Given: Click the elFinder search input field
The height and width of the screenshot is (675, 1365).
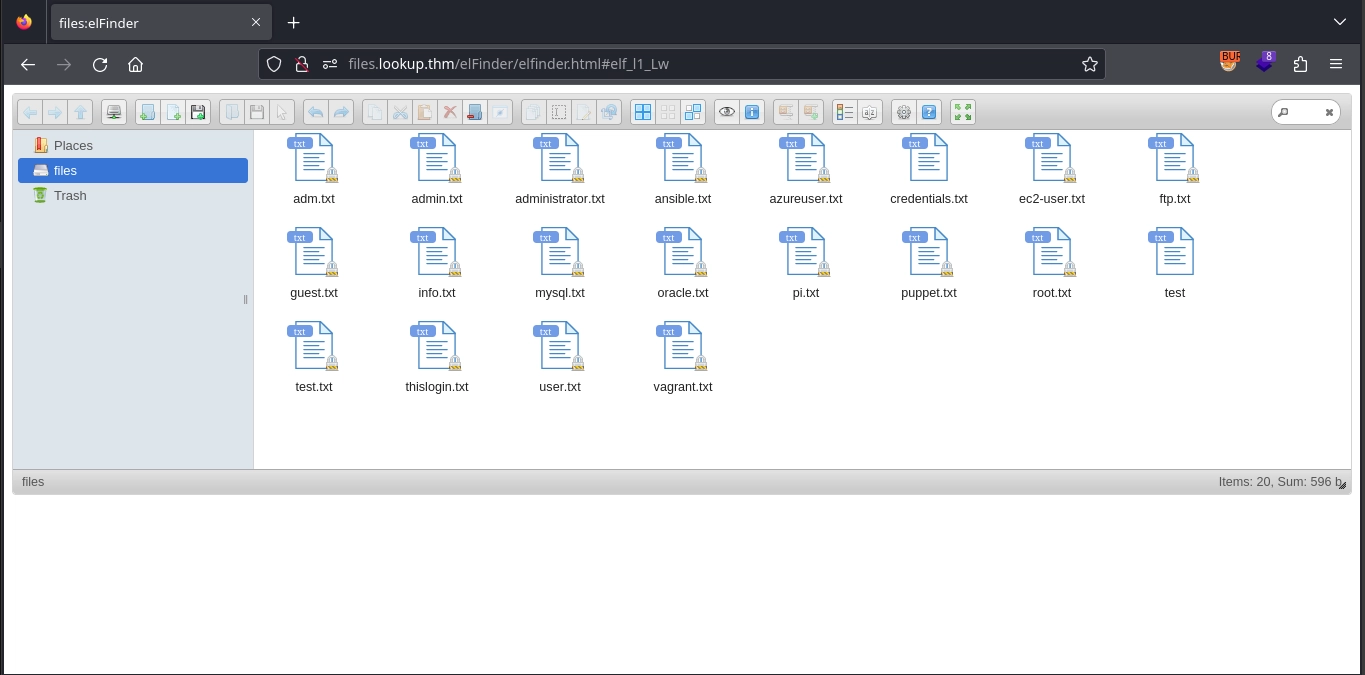Looking at the screenshot, I should 1304,113.
